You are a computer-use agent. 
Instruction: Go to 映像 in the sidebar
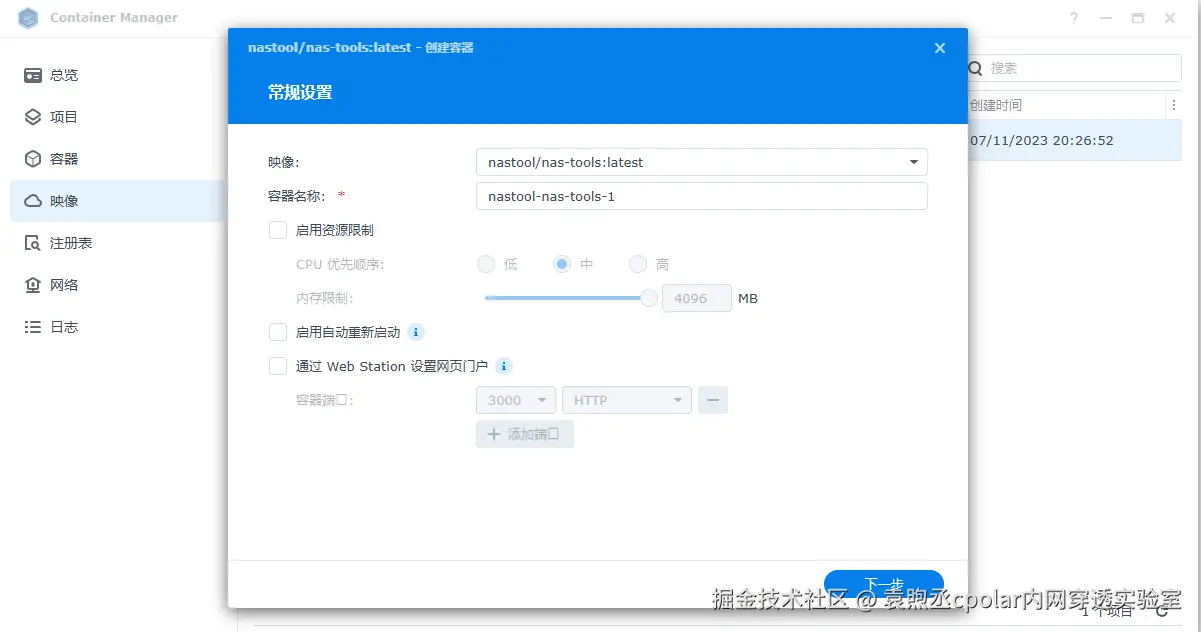(x=118, y=201)
